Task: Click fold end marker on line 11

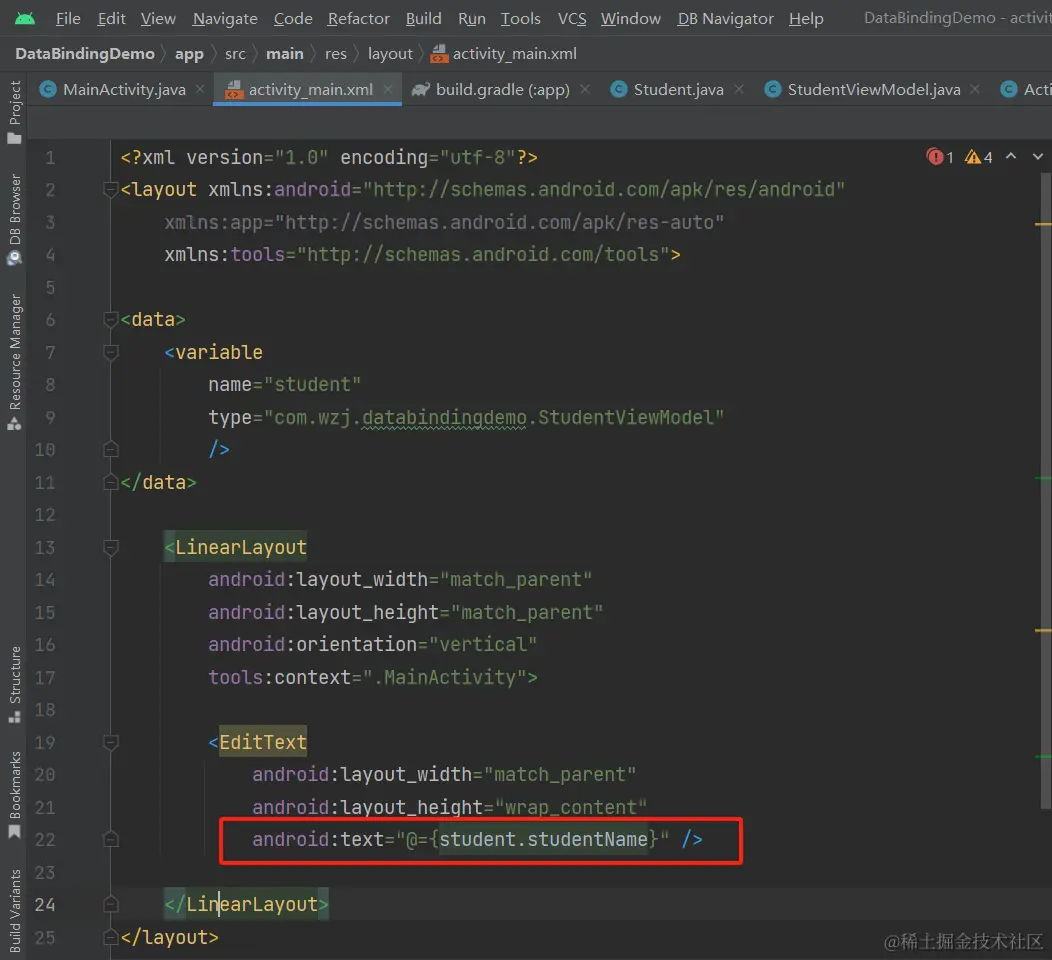Action: [111, 482]
